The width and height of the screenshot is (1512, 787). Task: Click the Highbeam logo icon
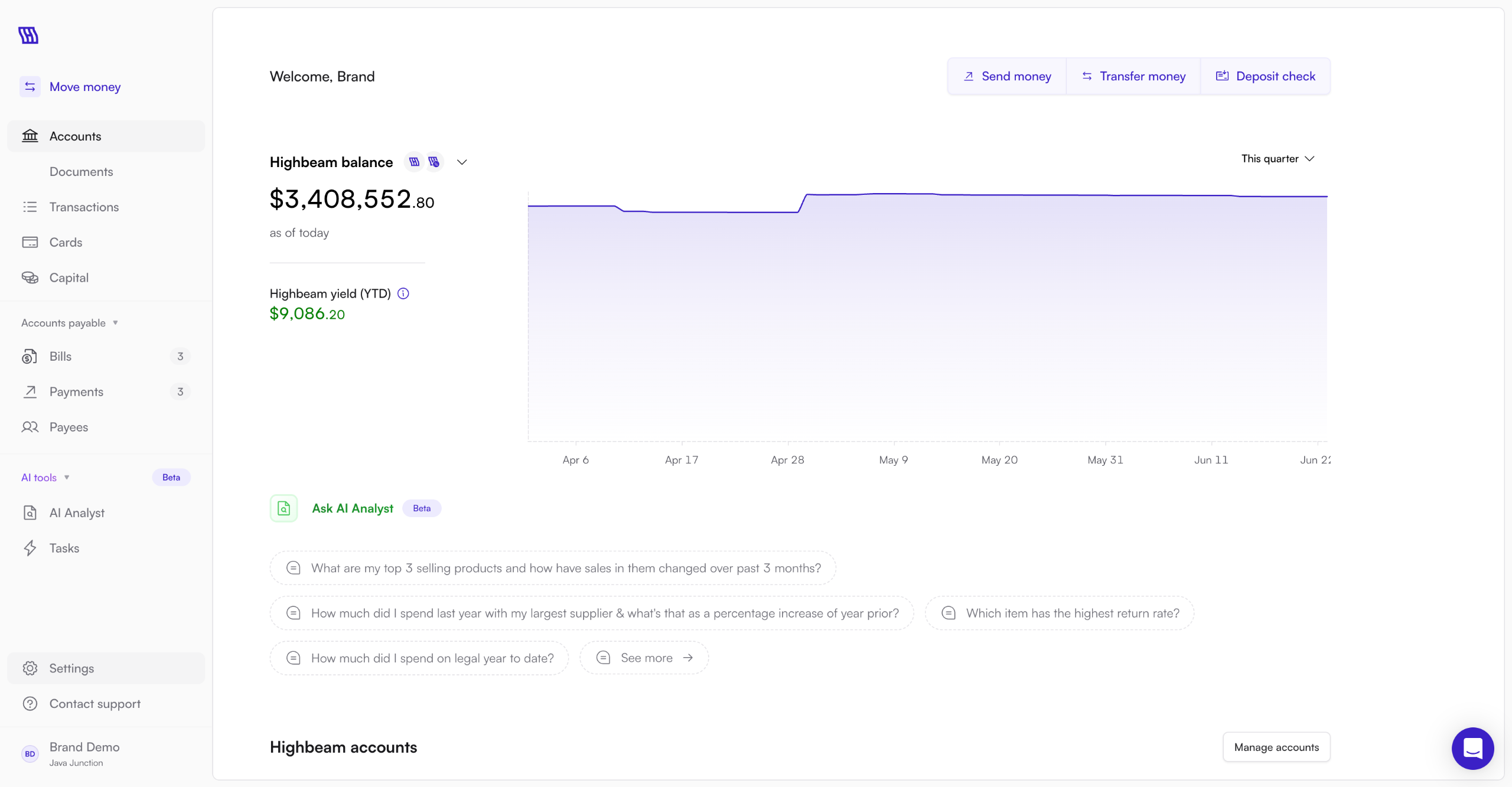[x=28, y=35]
